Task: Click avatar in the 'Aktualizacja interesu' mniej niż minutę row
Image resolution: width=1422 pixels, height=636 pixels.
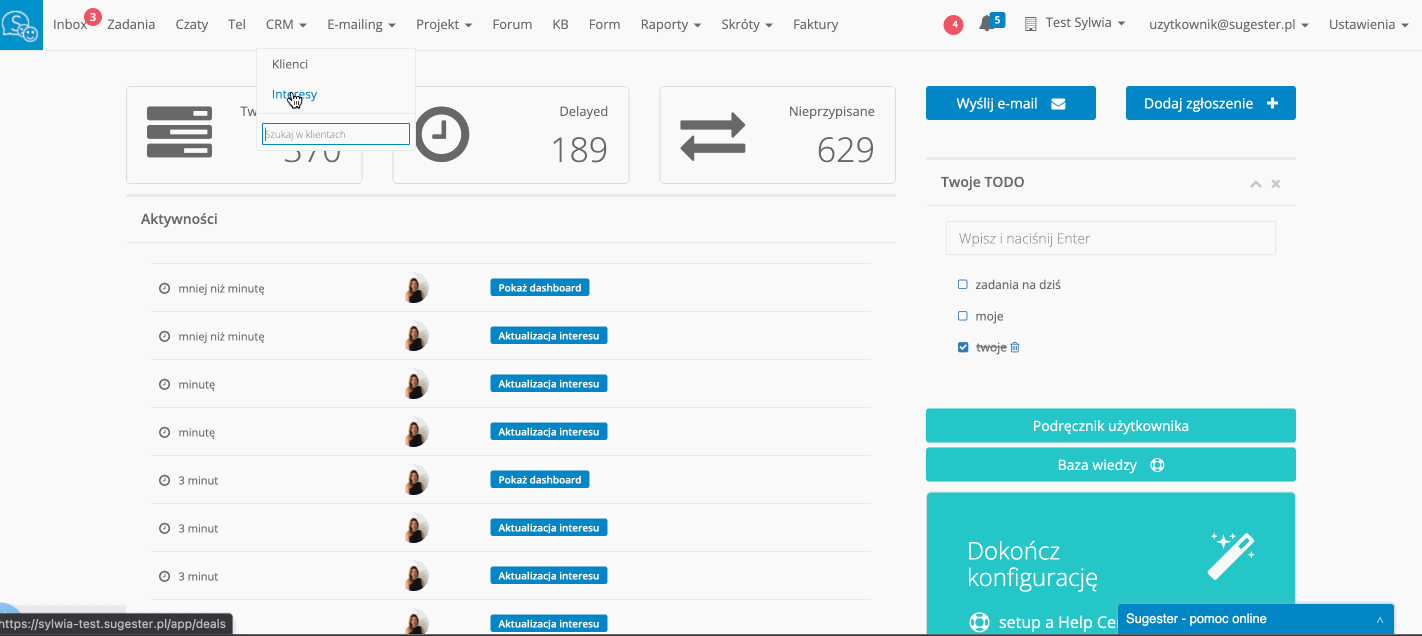Action: click(416, 336)
